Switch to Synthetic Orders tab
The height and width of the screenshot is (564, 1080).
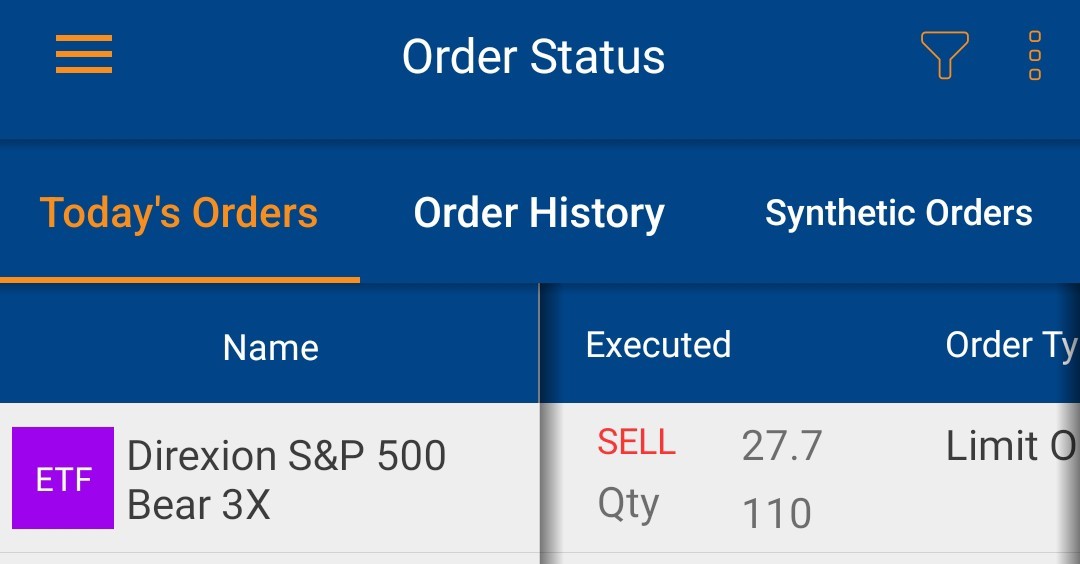pos(899,212)
